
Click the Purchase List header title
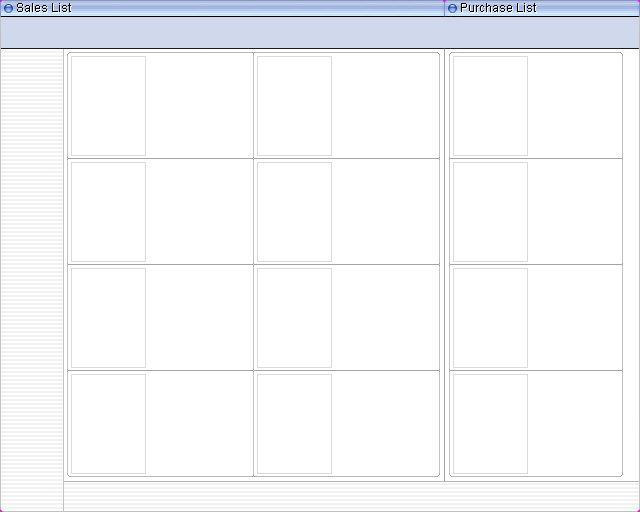click(x=498, y=8)
